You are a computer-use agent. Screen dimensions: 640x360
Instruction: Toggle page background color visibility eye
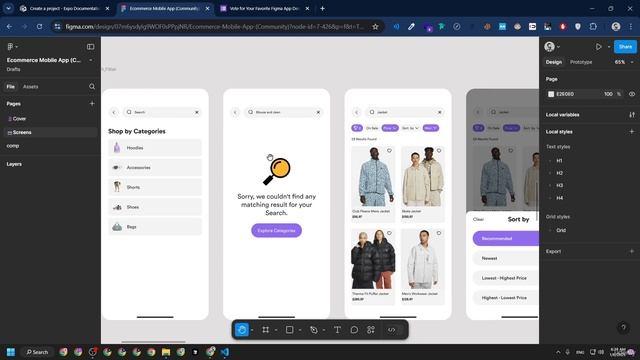point(632,94)
